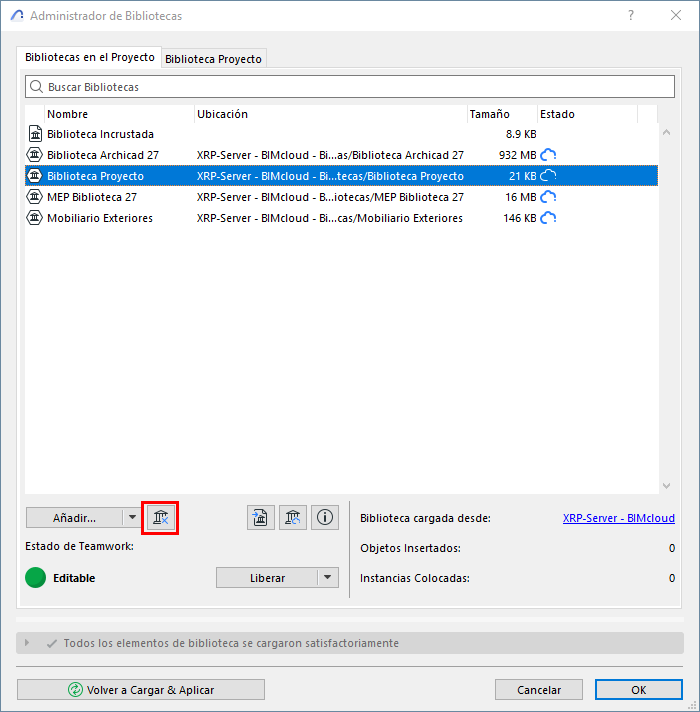Screen dimensions: 700x712
Task: Click the help question mark button
Action: coord(631,15)
